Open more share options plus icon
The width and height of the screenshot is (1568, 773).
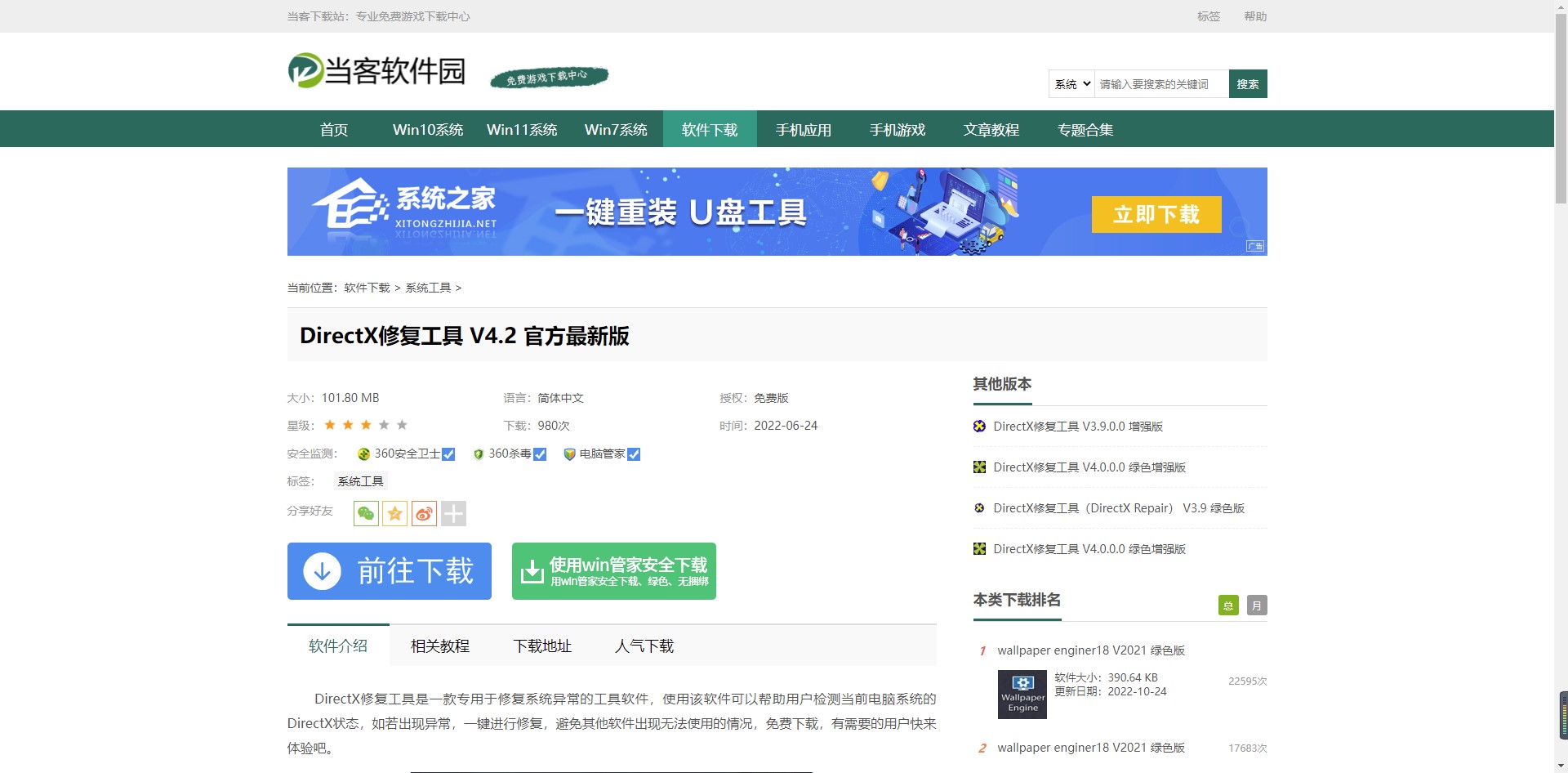(453, 513)
